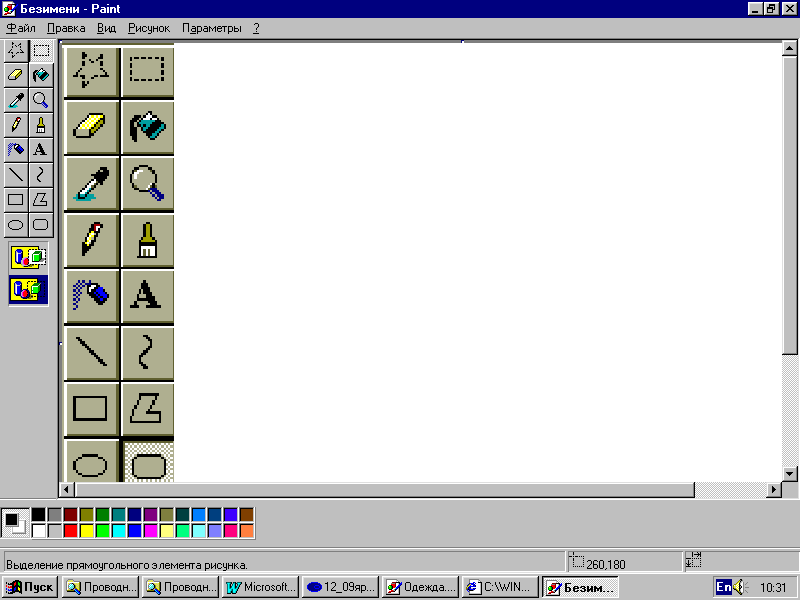Click the vertical scrollbar up arrow
The height and width of the screenshot is (600, 800).
(789, 48)
